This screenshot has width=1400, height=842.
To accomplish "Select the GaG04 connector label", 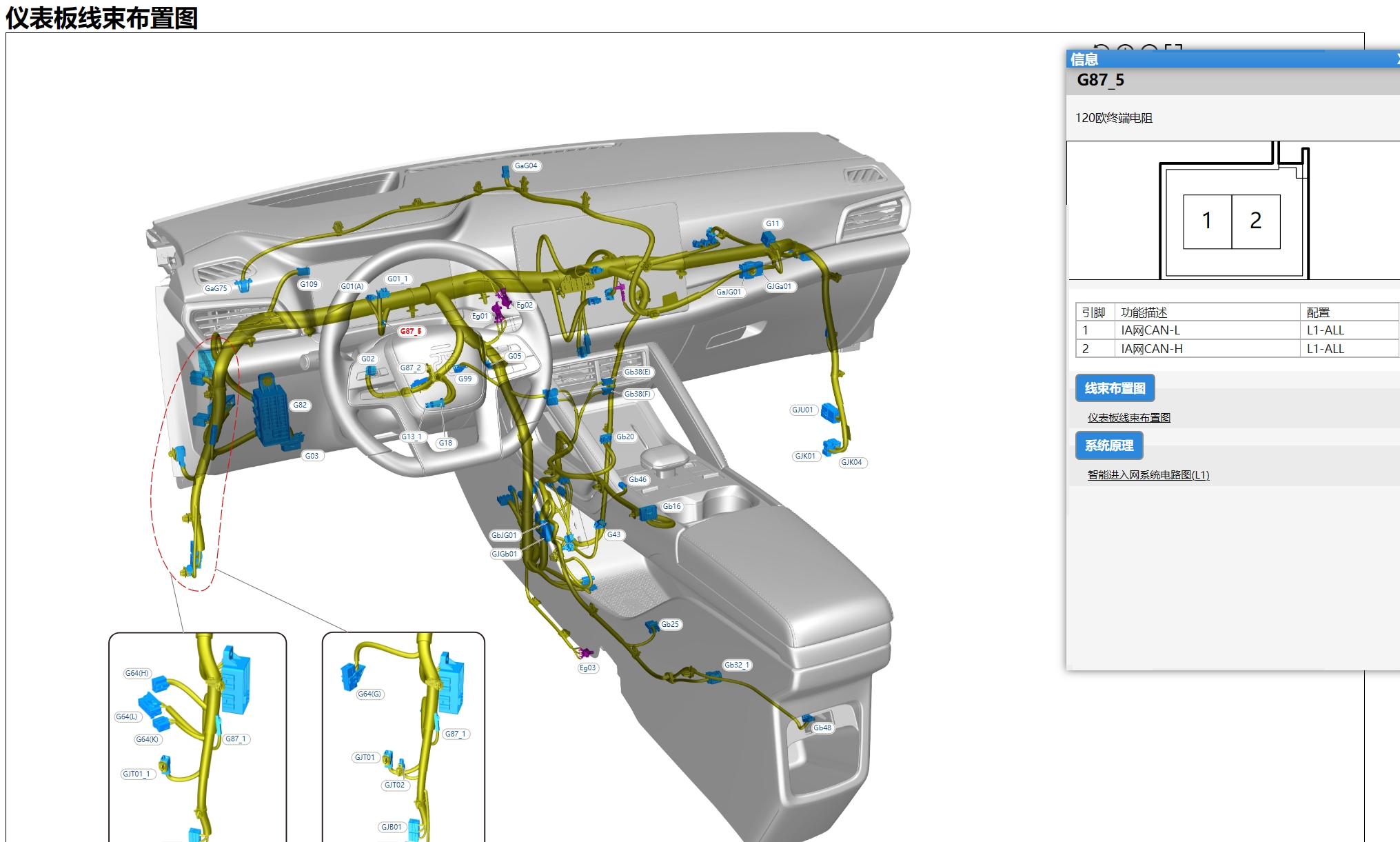I will (526, 166).
